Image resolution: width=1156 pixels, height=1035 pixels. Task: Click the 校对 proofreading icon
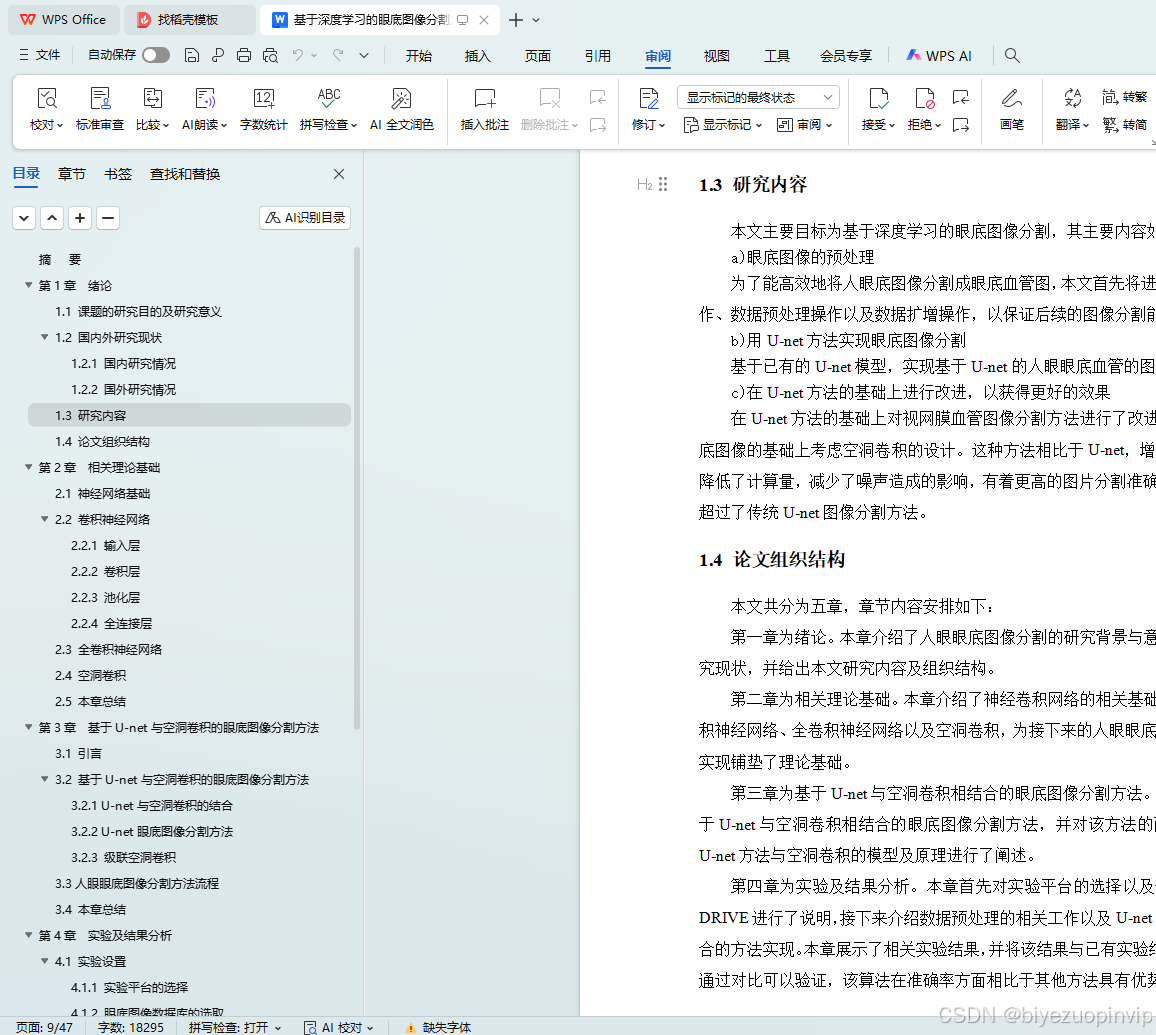47,99
